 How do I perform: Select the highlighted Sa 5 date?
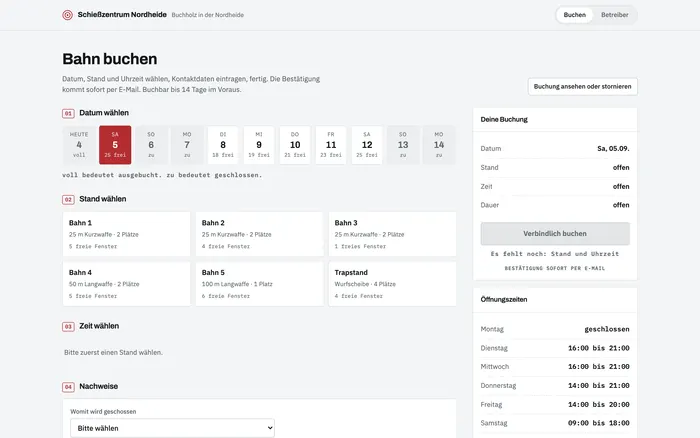tap(115, 145)
